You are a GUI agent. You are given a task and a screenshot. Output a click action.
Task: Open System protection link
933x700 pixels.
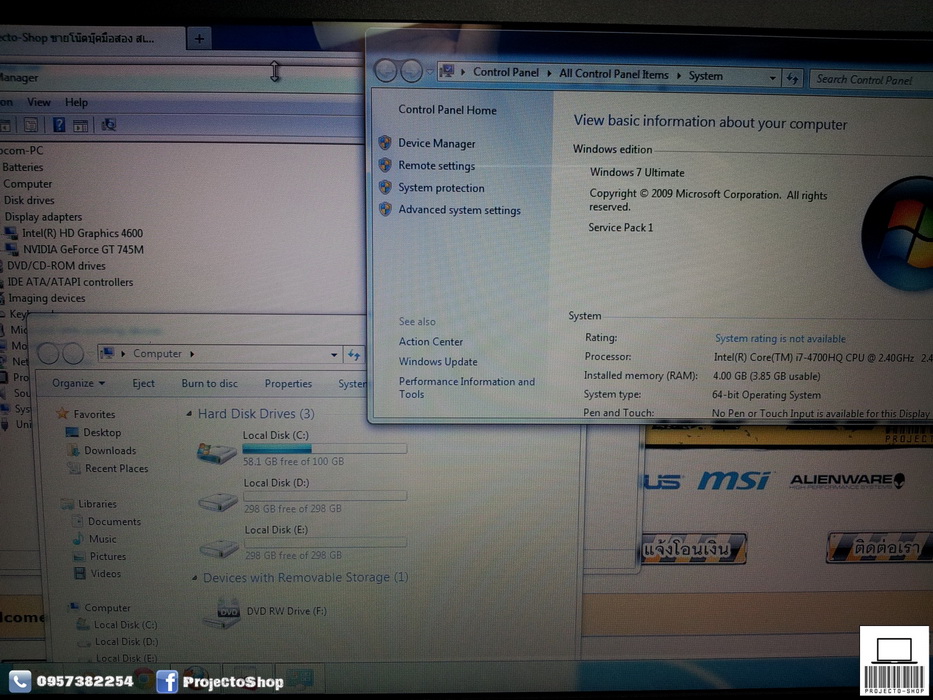[x=442, y=188]
